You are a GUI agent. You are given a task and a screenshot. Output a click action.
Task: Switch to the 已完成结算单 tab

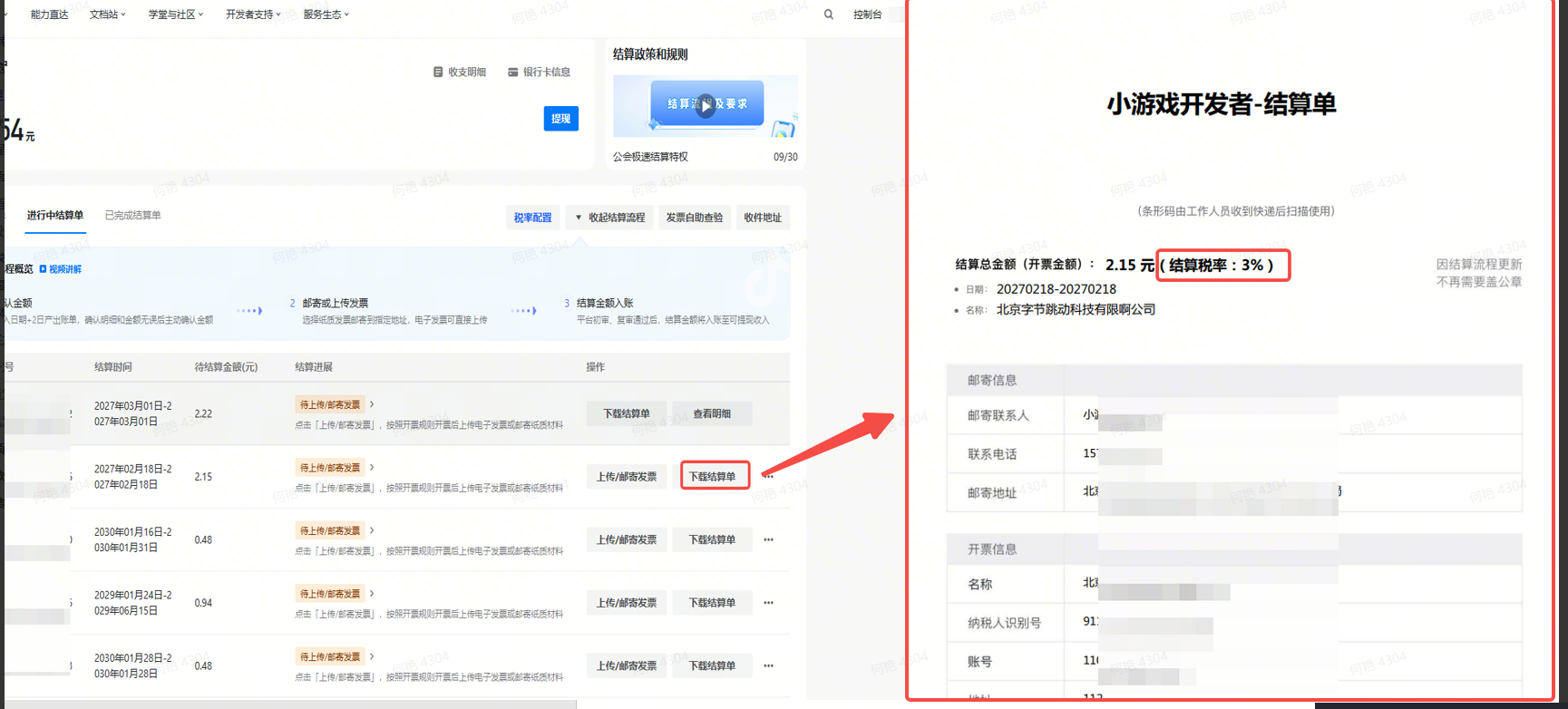[x=132, y=216]
